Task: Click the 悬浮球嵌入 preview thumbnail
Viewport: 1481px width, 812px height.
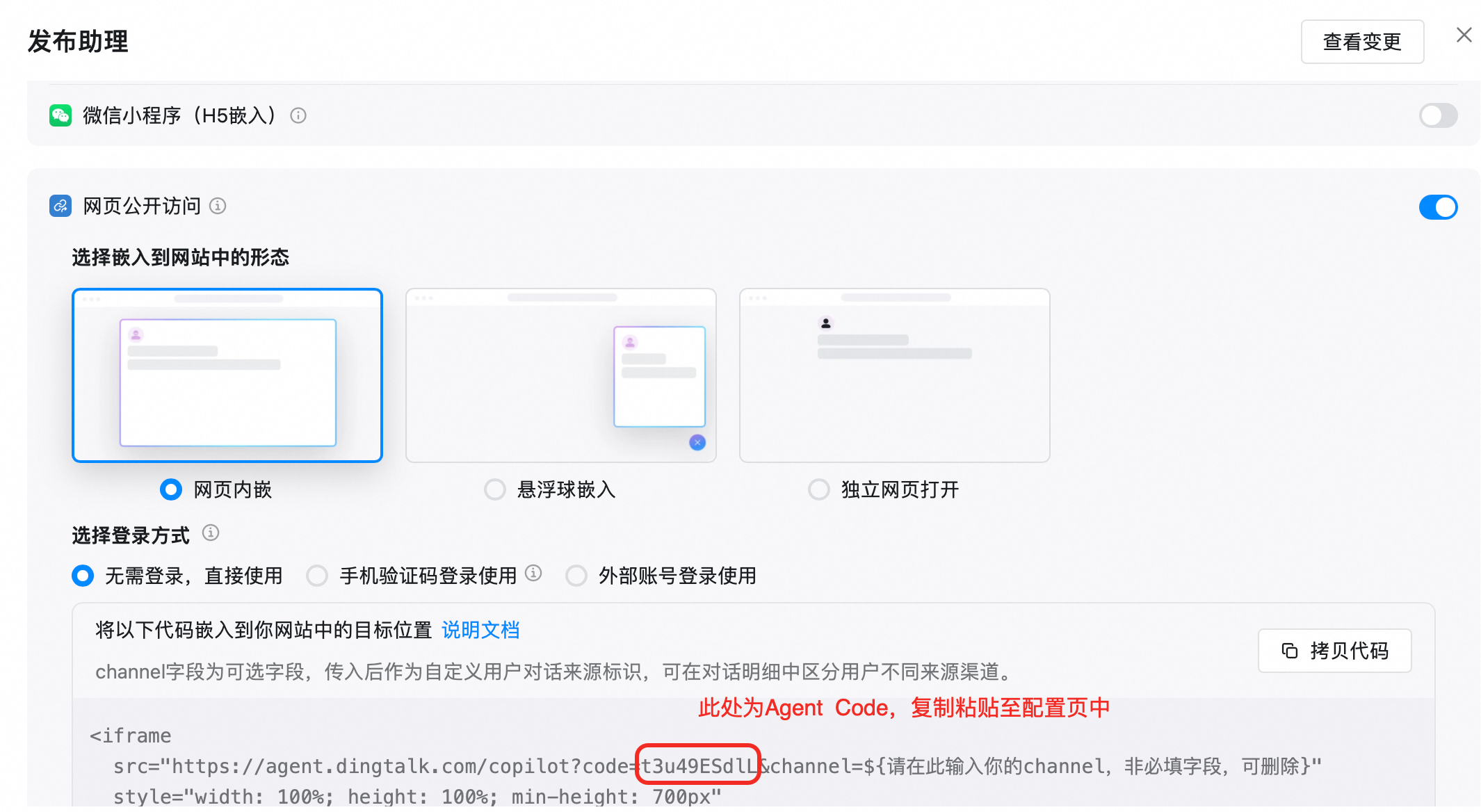Action: 561,375
